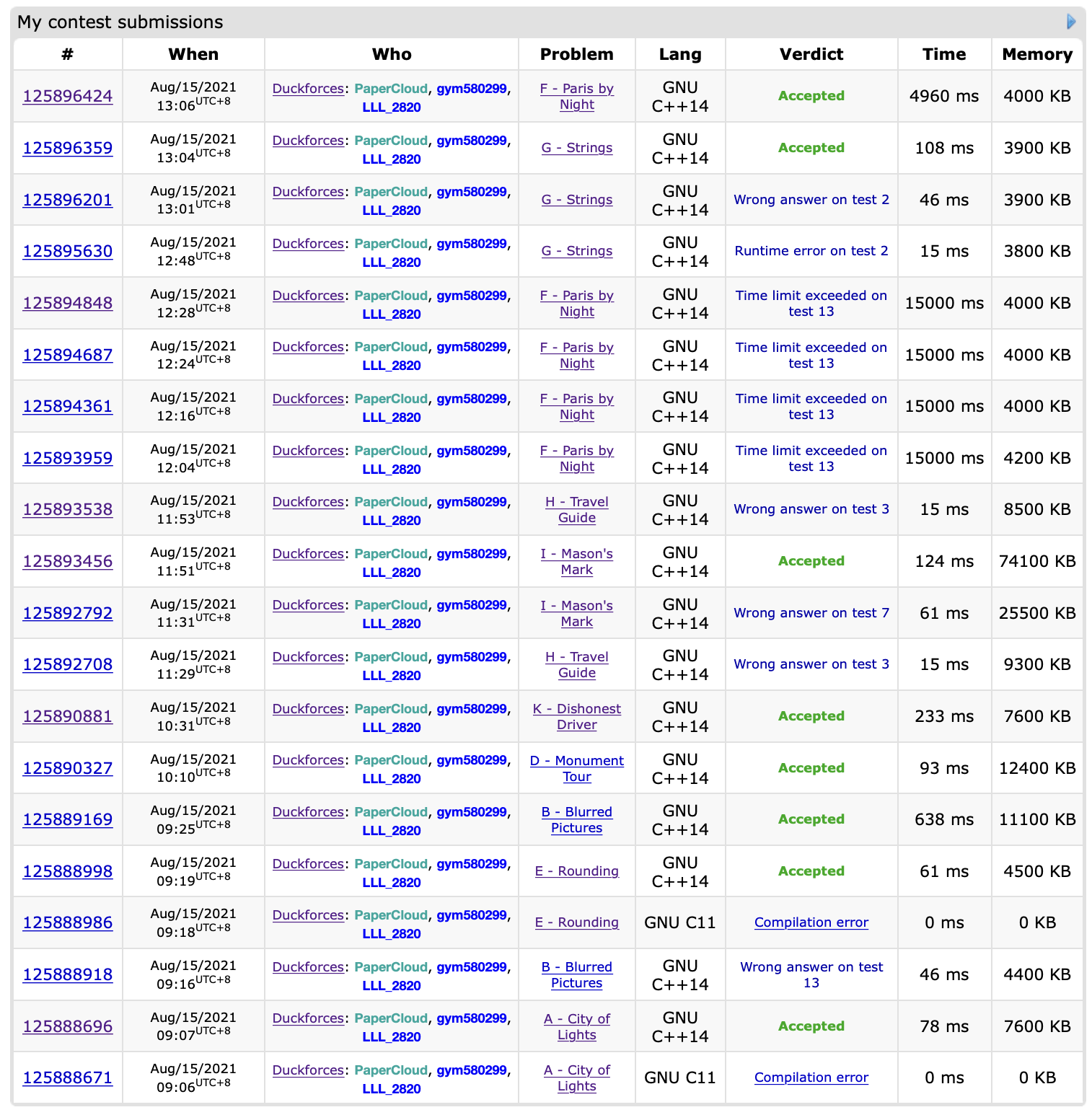Open LLL_2820 profile in last row
The height and width of the screenshot is (1115, 1092).
click(x=391, y=1089)
